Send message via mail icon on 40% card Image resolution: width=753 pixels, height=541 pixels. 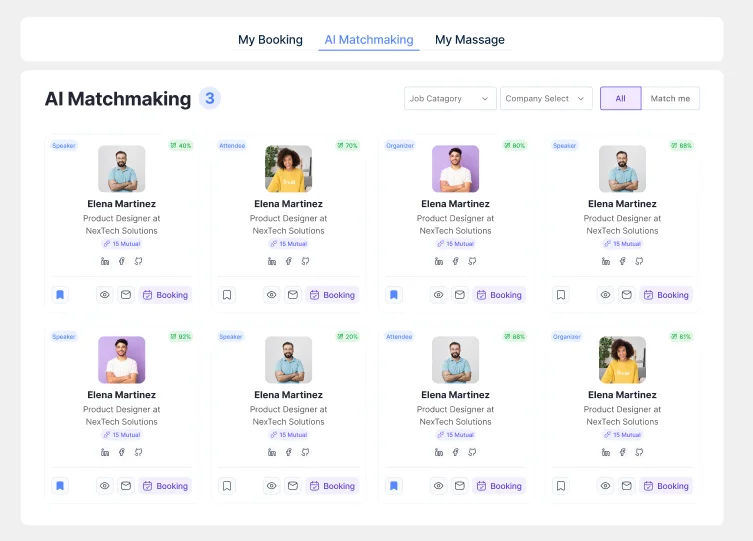point(126,295)
